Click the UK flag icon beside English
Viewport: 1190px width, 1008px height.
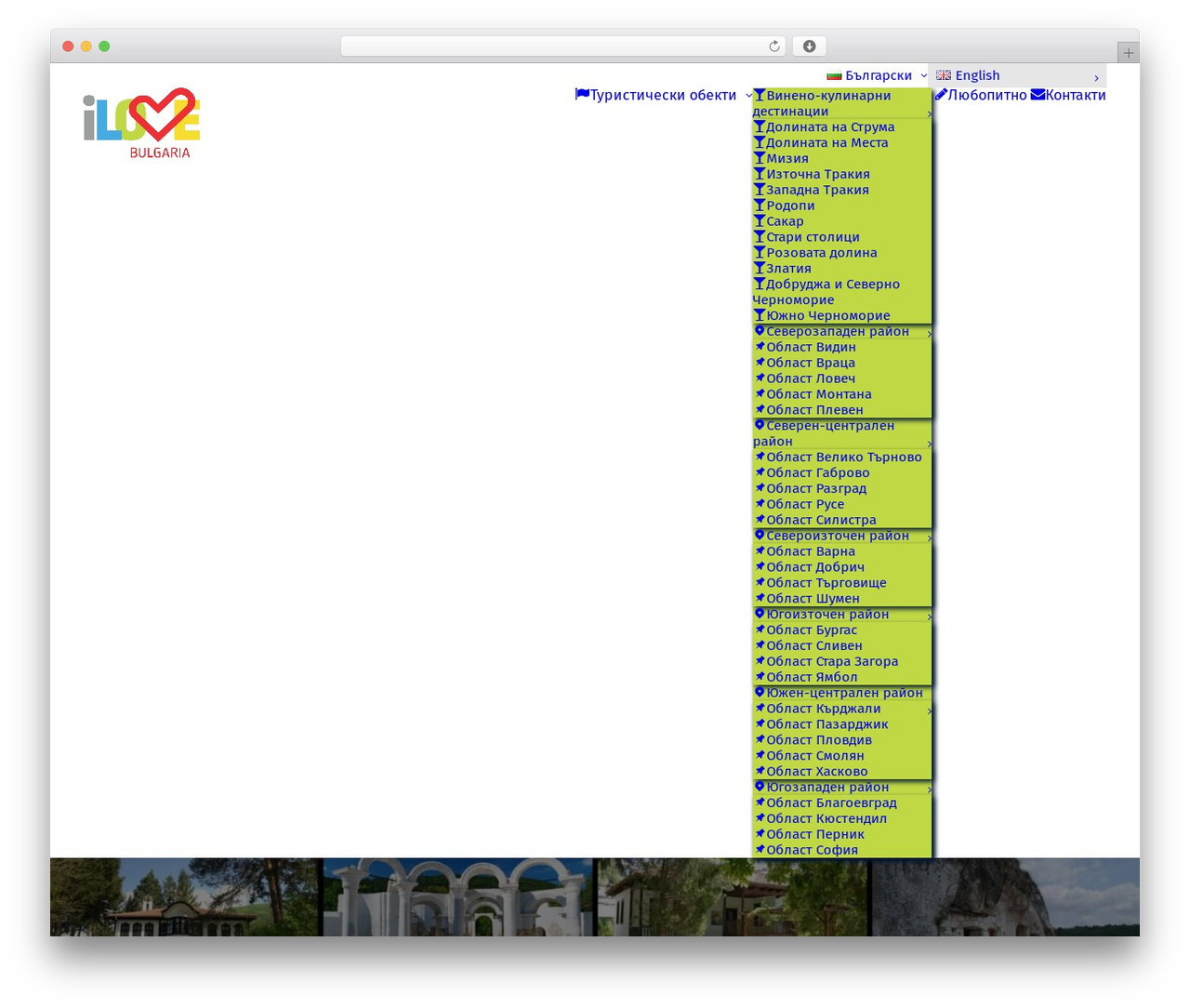pos(944,75)
